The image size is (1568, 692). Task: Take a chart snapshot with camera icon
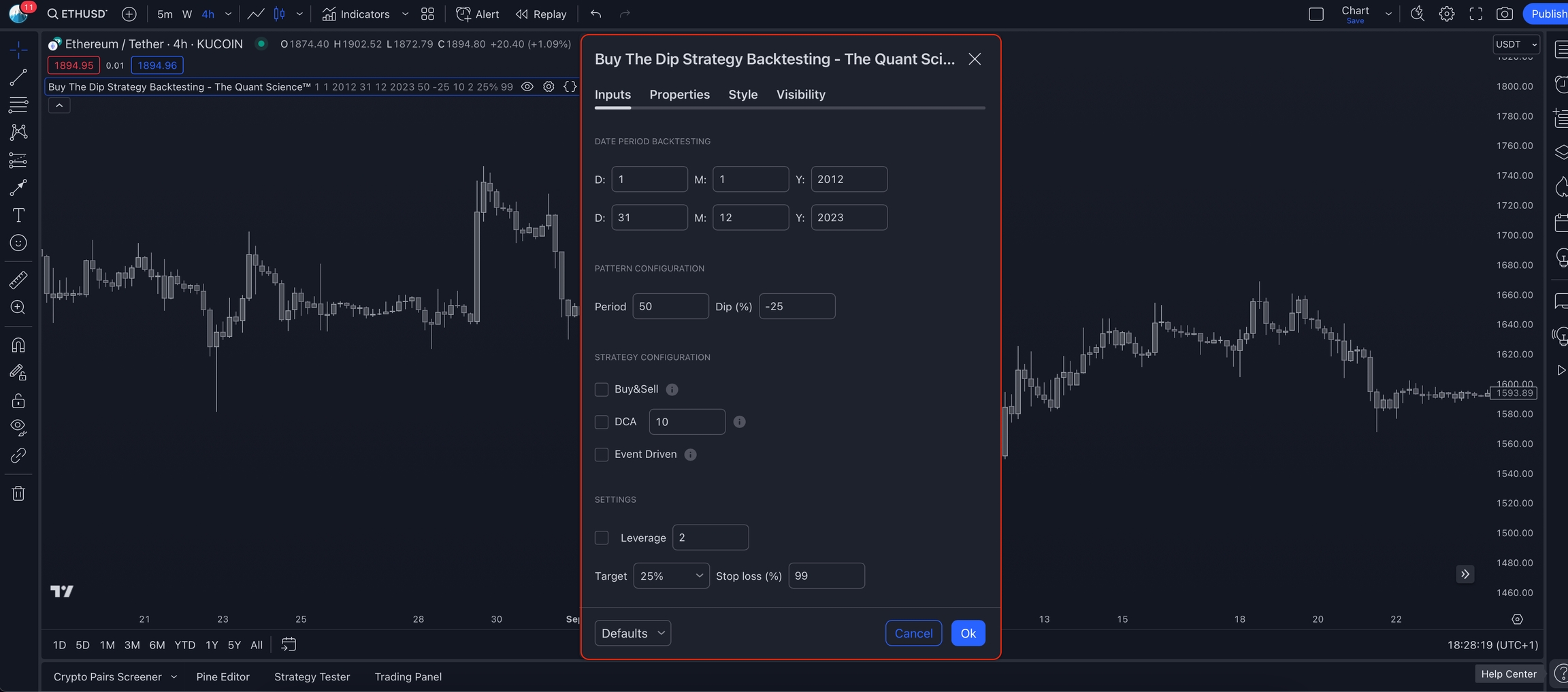point(1505,14)
